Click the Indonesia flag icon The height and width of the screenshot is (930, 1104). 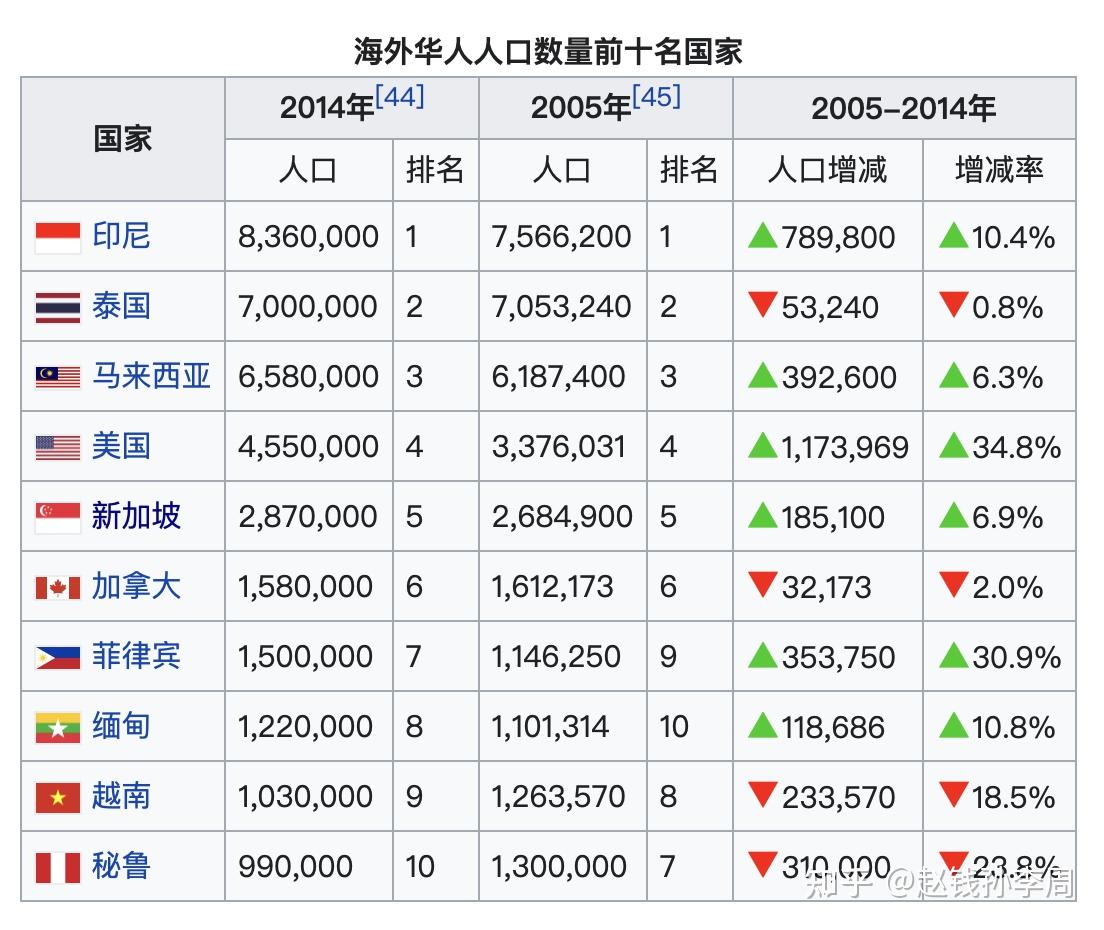coord(56,237)
